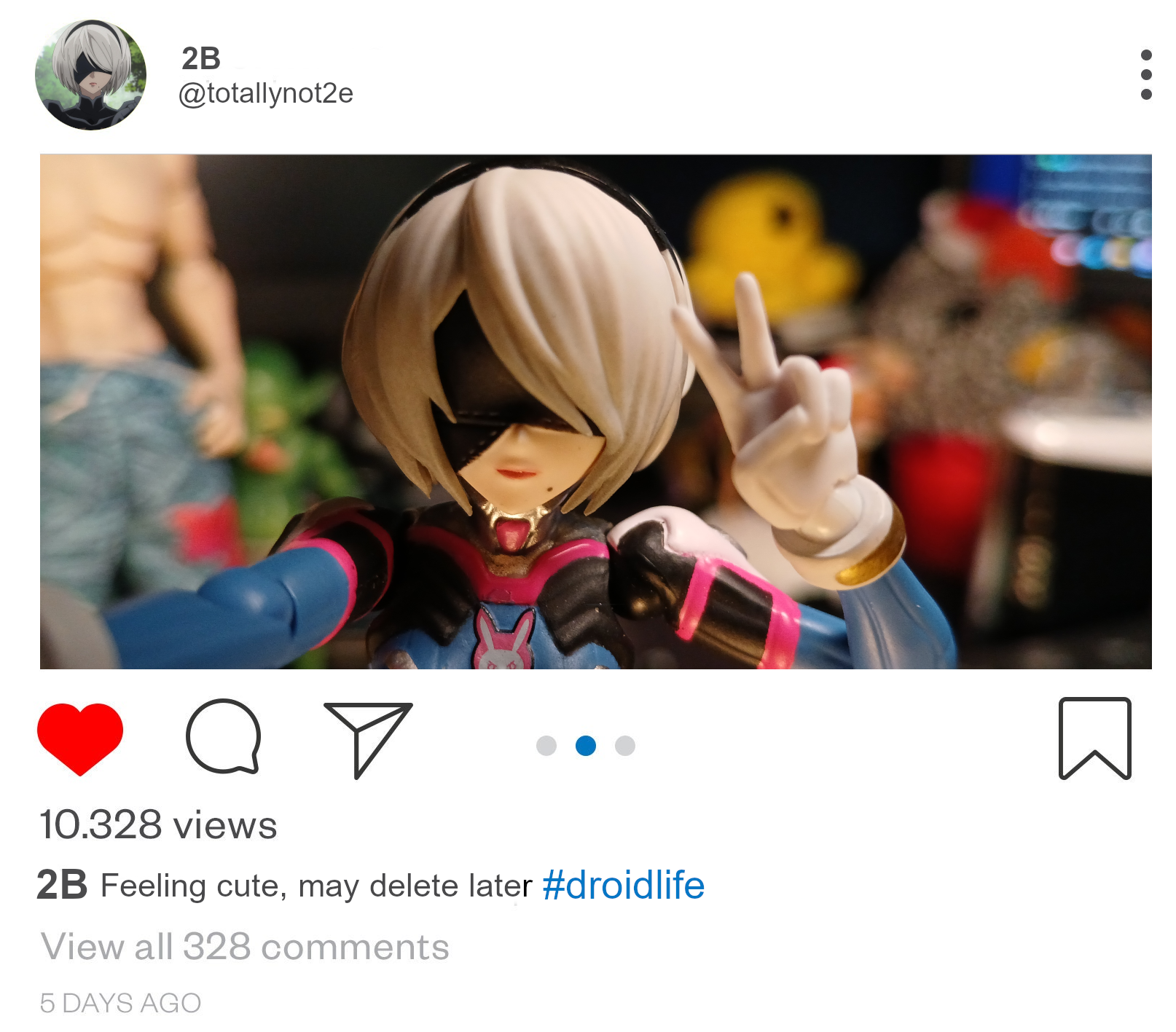
Task: View all 328 comments
Action: tap(245, 947)
